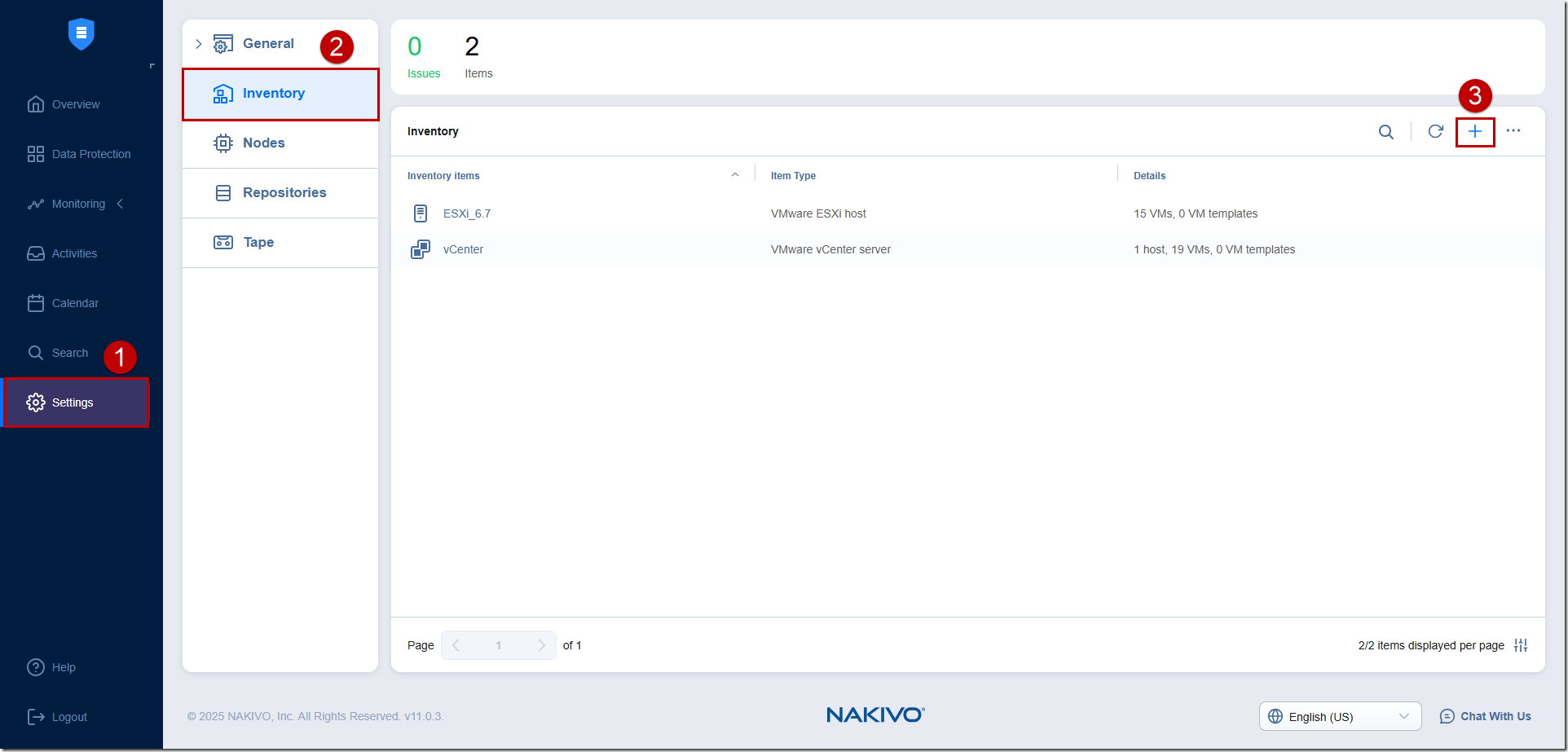The image size is (1568, 752).
Task: Click the Settings gear icon
Action: (x=35, y=402)
